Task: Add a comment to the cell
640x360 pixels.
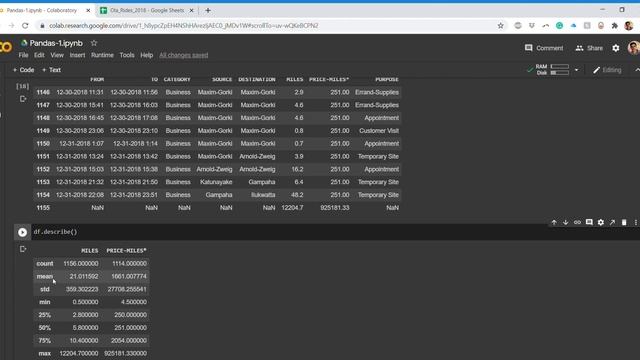Action: click(589, 222)
